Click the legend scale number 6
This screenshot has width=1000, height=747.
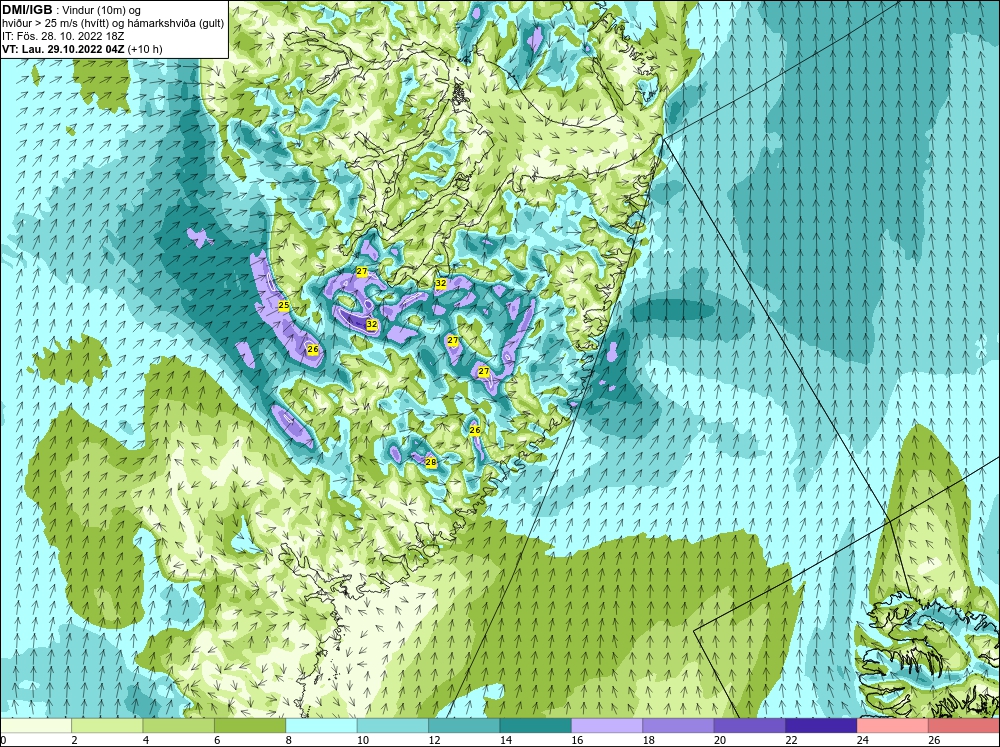tap(217, 740)
